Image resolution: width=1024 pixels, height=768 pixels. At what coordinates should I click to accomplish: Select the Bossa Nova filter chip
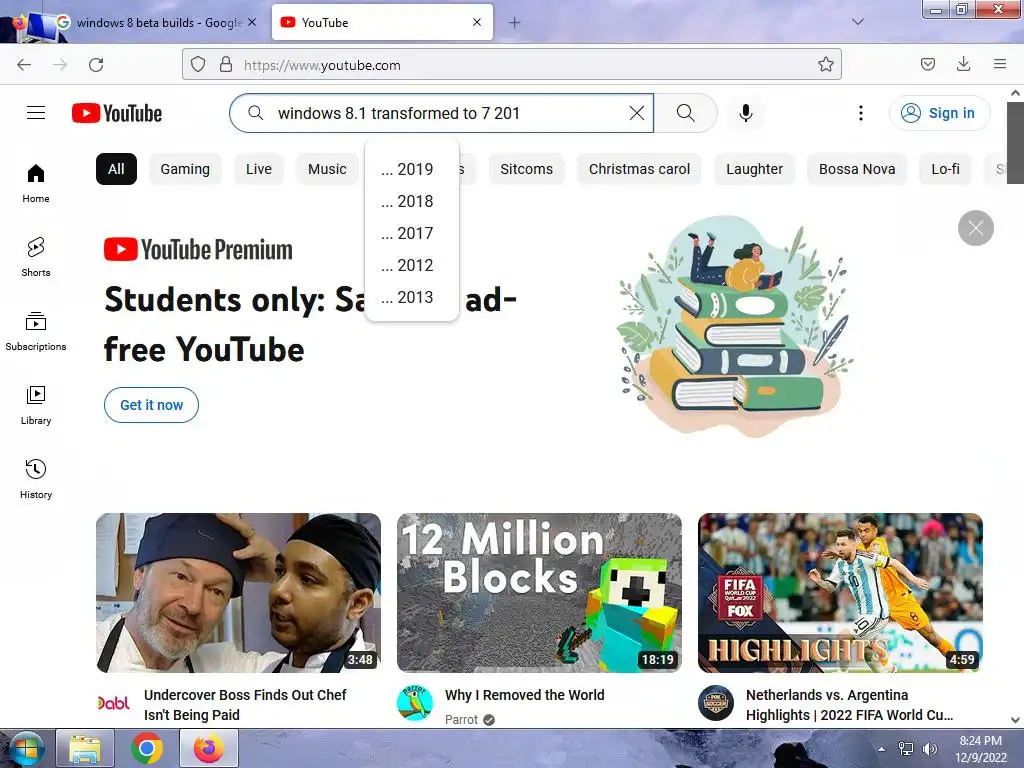click(x=857, y=169)
